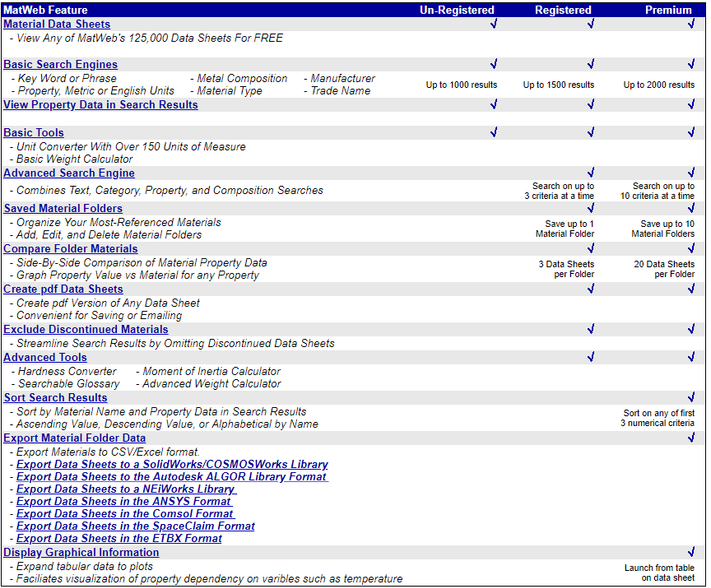This screenshot has width=711, height=588.
Task: Click 'Export Materials to CSV/Excel format' line
Action: click(105, 452)
